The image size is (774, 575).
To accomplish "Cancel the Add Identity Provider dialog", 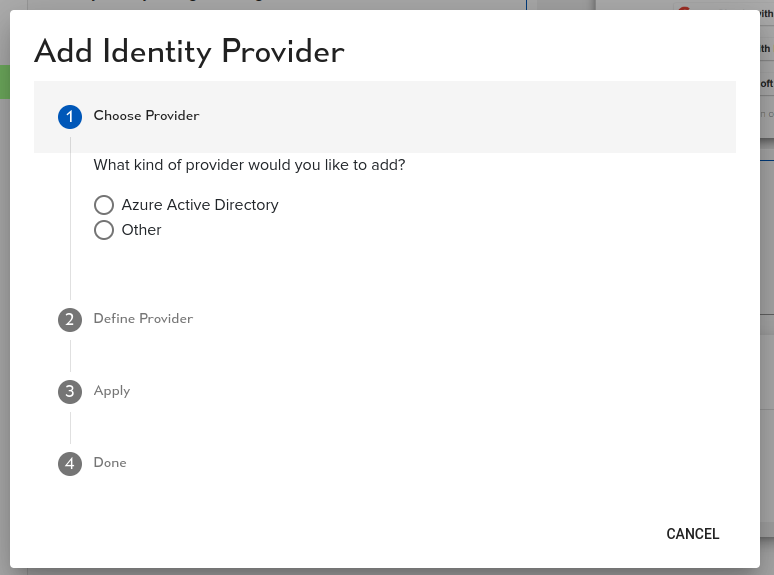I will coord(693,534).
